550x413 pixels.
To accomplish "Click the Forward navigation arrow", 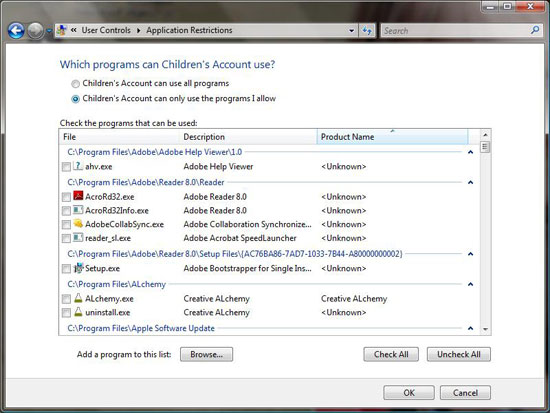I will (x=35, y=31).
